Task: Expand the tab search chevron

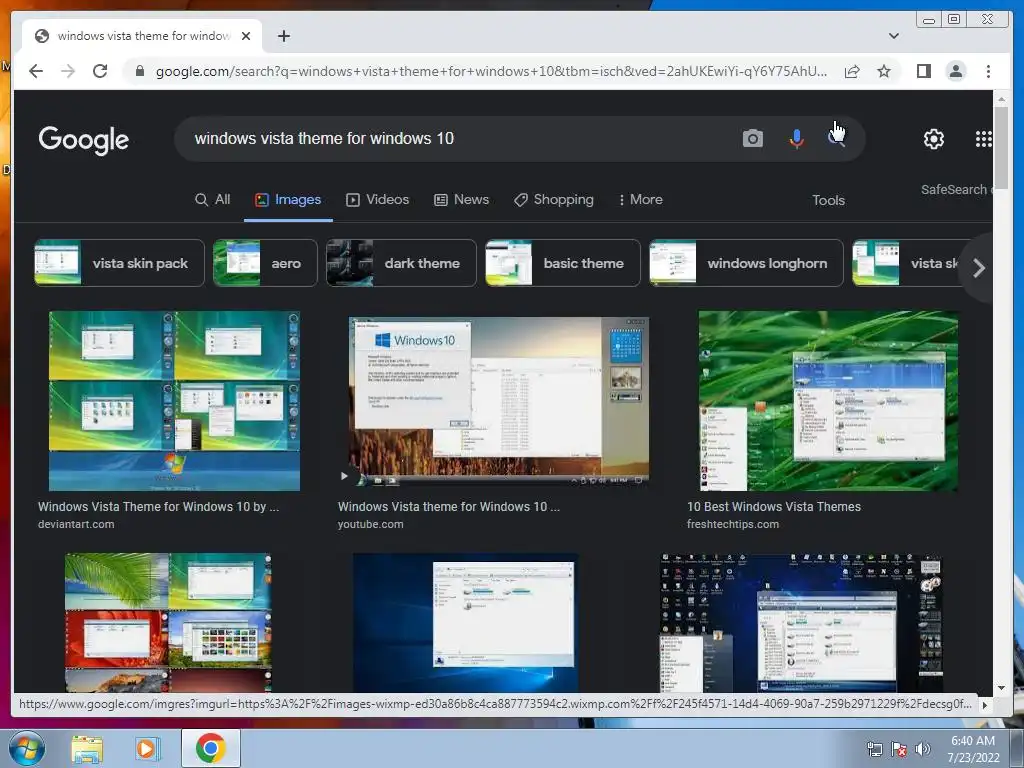Action: (893, 36)
